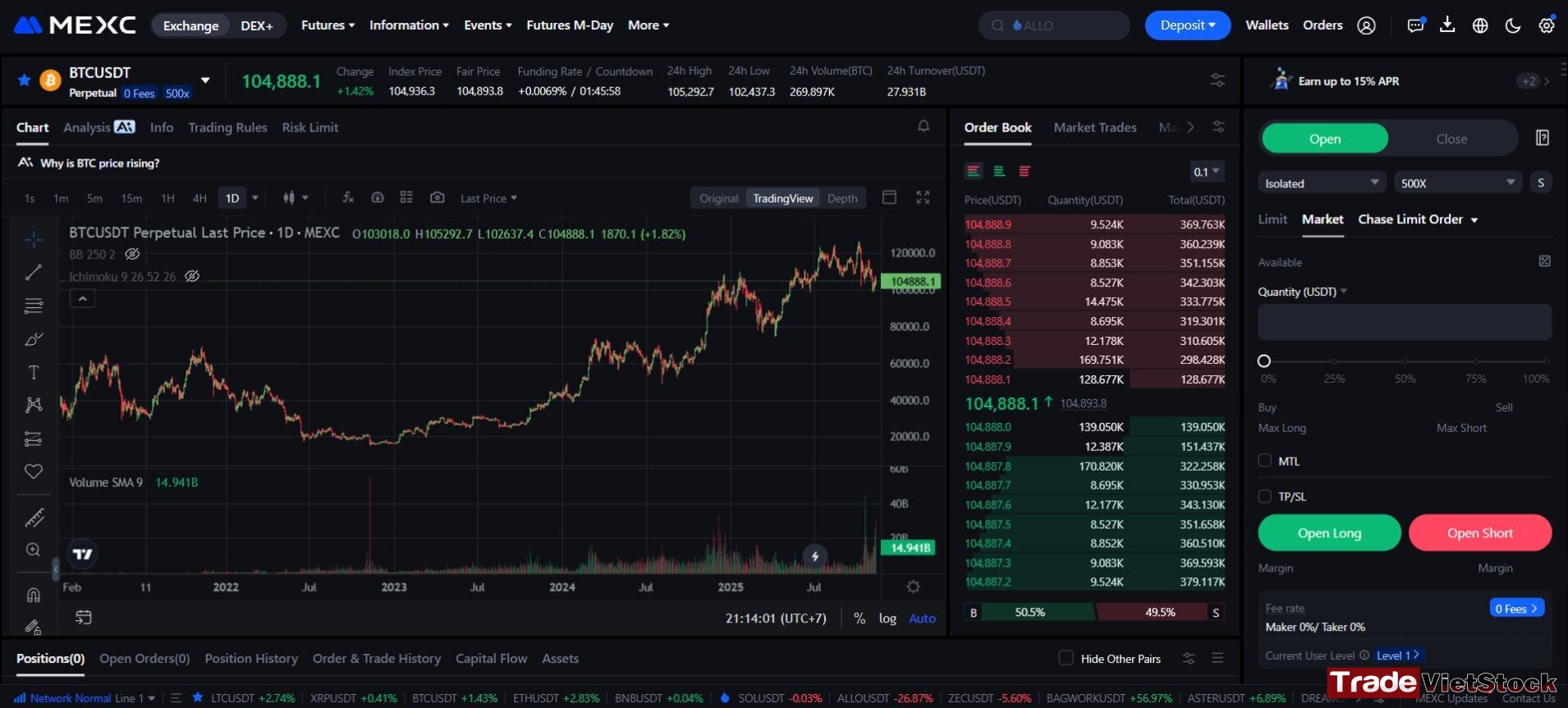The height and width of the screenshot is (708, 1568).
Task: Click the ALLO search box
Action: (1054, 25)
